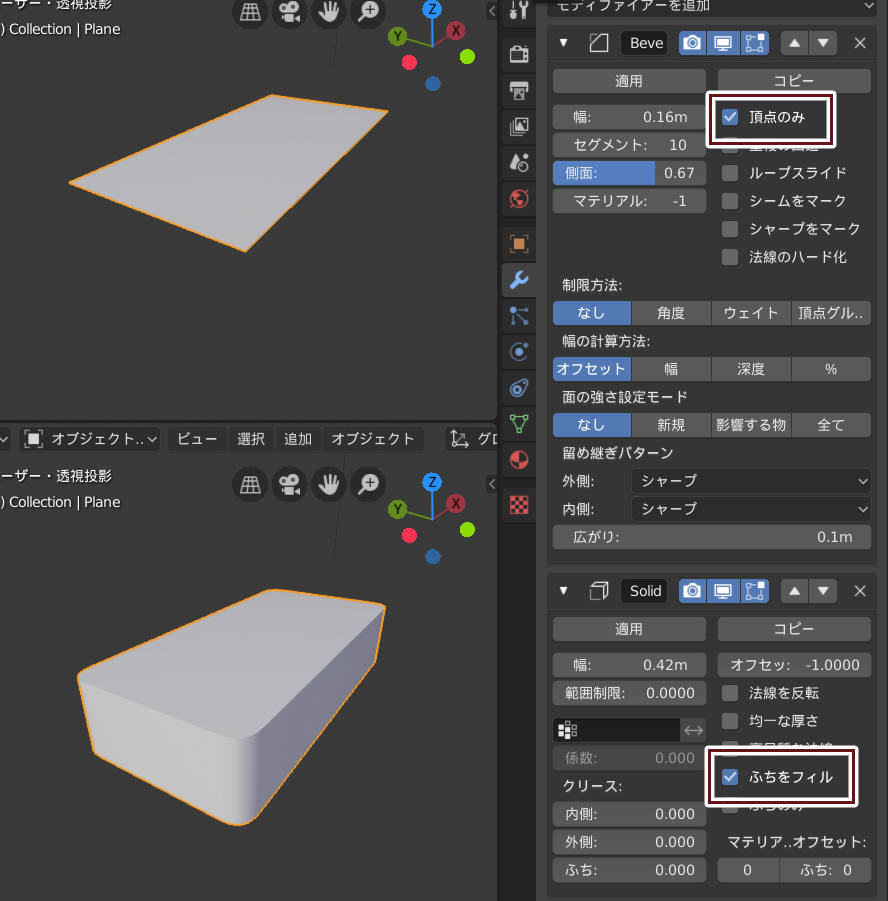The height and width of the screenshot is (901, 888).
Task: Toggle Bevel modifier render camera visibility
Action: point(693,43)
